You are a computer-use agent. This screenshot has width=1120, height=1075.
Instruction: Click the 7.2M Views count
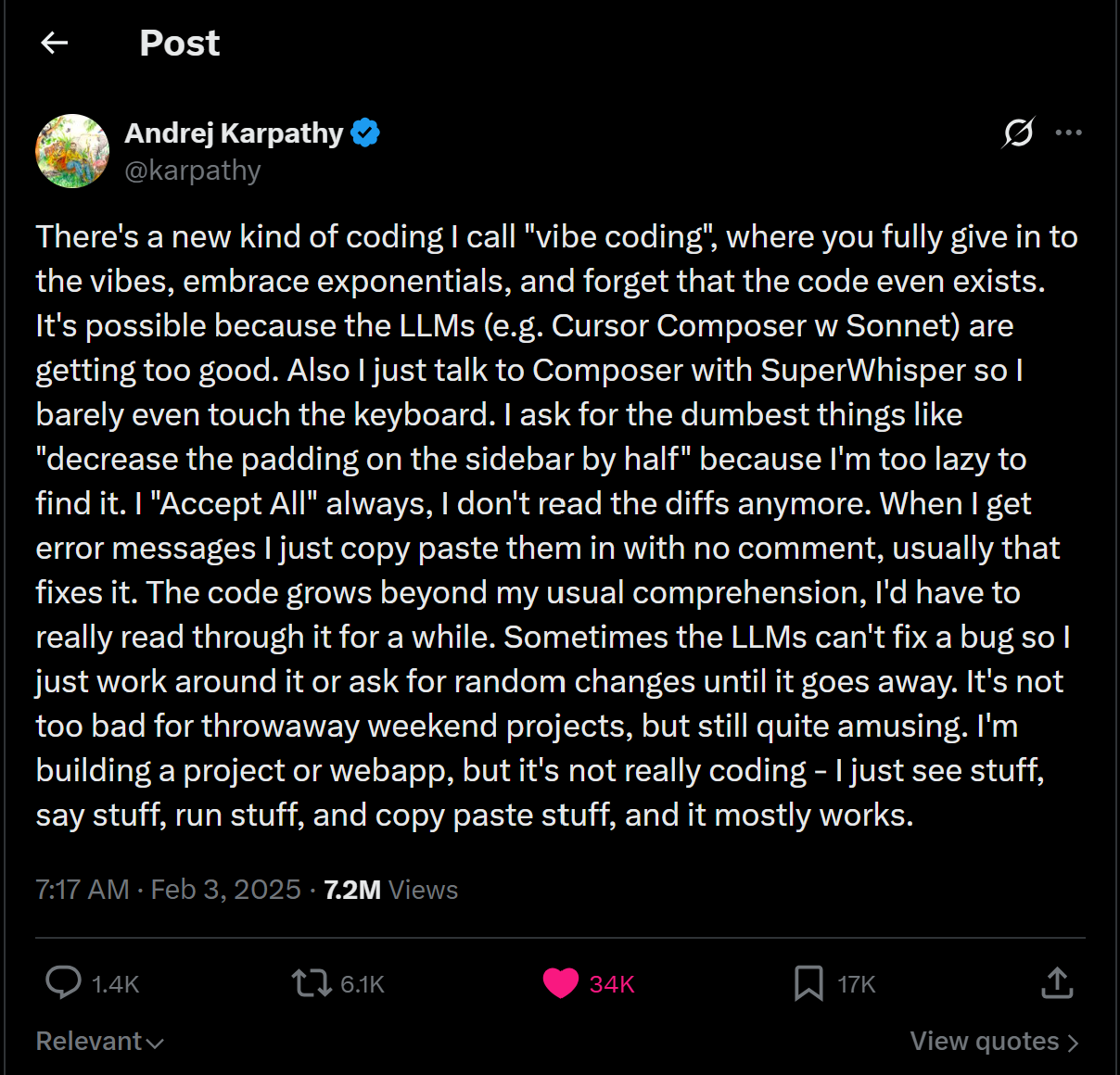pyautogui.click(x=391, y=890)
